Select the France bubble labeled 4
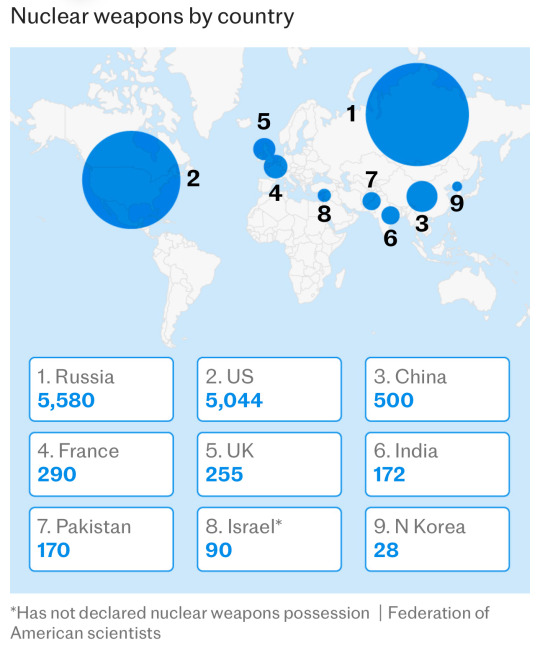The image size is (540, 655). tap(276, 167)
